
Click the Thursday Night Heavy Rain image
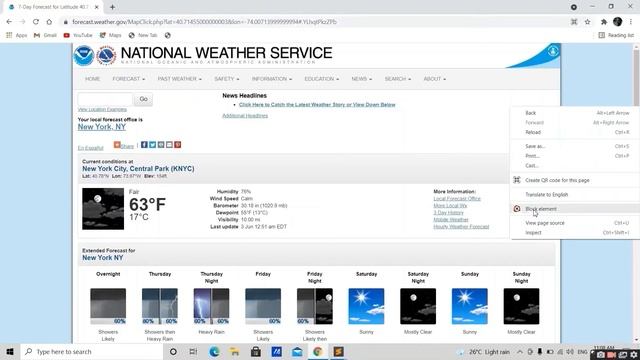211,306
